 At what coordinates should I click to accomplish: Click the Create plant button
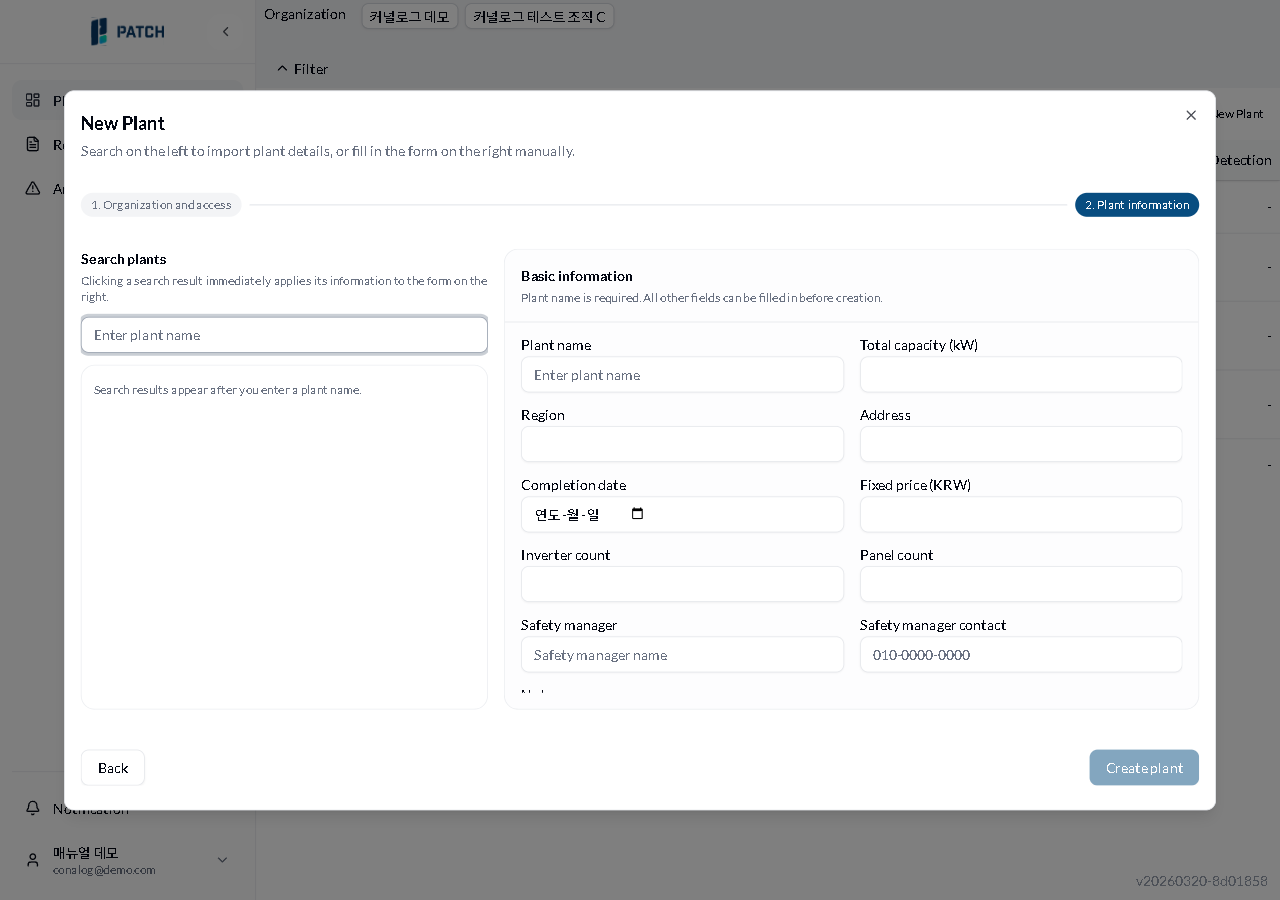point(1143,768)
